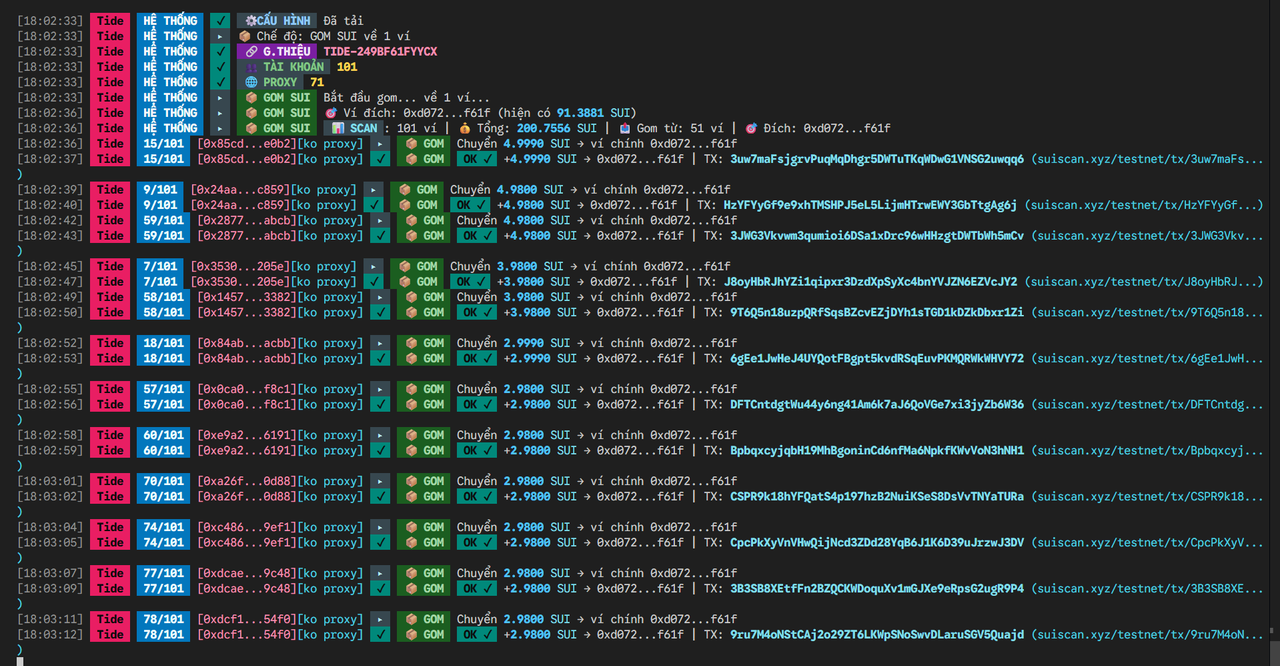Click the green checkmark in the 18:02:56 row
Viewport: 1280px width, 666px height.
(380, 405)
